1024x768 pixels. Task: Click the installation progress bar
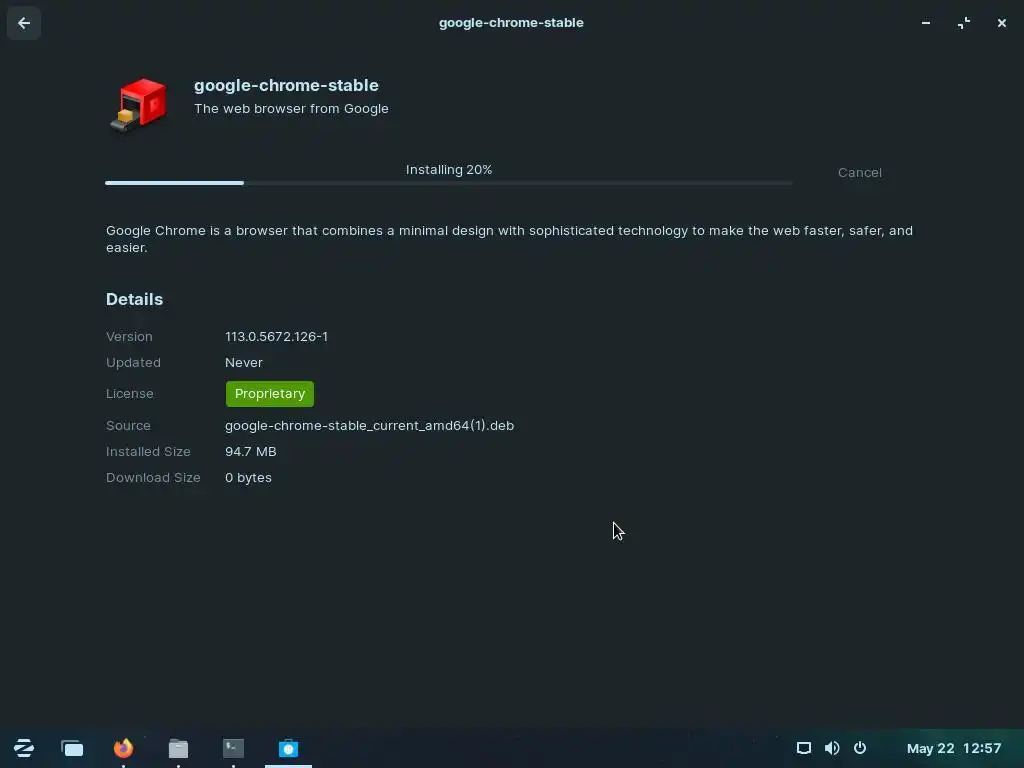point(449,183)
